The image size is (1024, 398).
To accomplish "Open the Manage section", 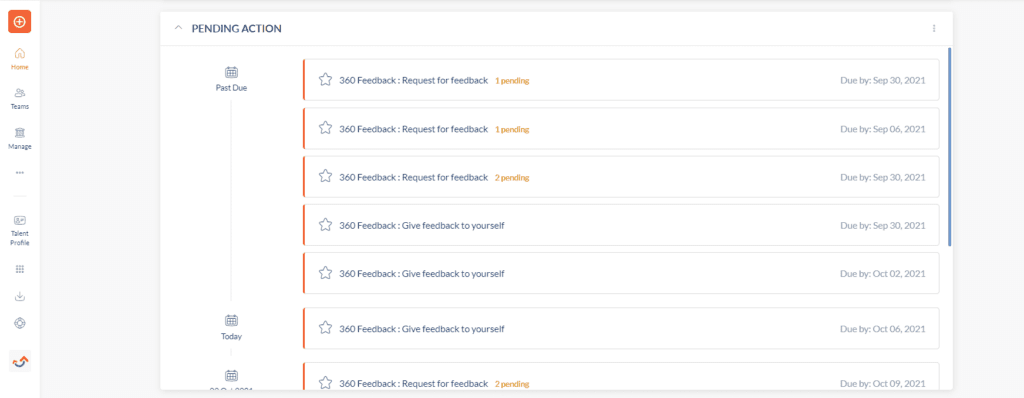I will pos(20,139).
